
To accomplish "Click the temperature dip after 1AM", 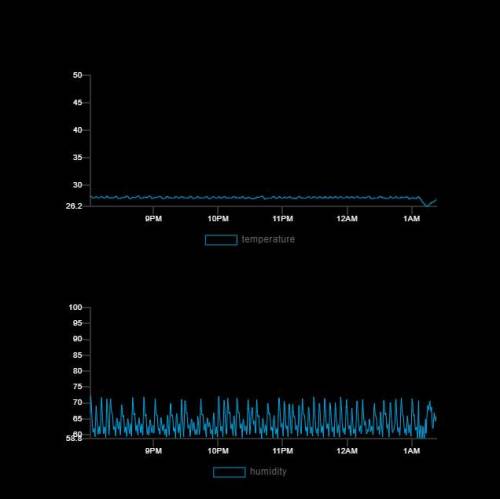I will 426,205.
